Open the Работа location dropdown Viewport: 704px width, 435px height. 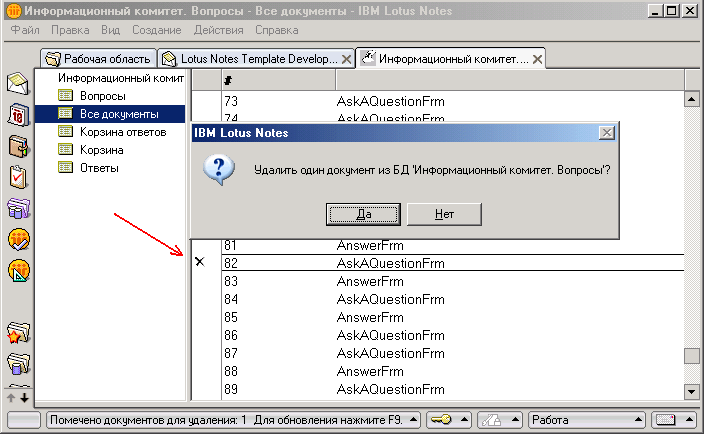(586, 420)
